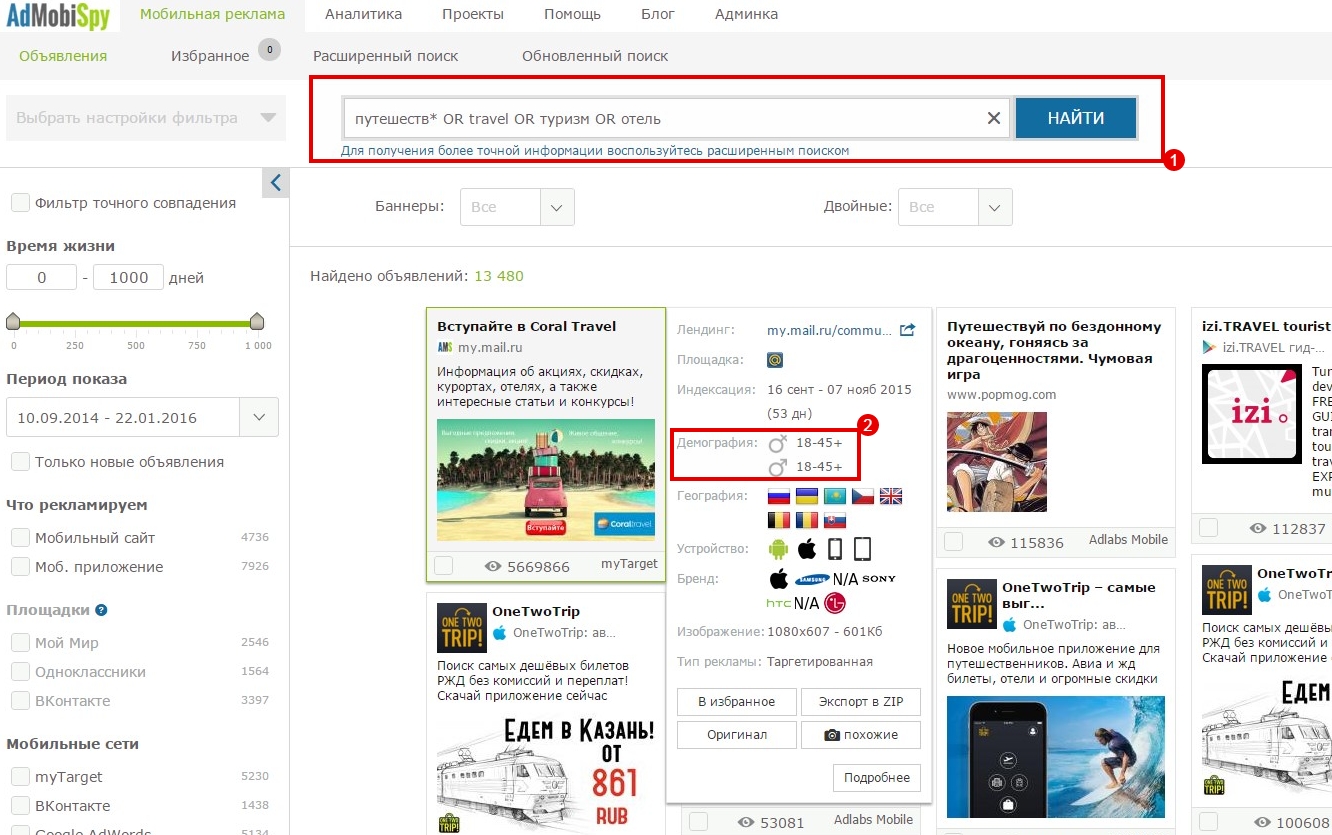Image resolution: width=1332 pixels, height=835 pixels.
Task: Switch to Расширенный поиск tab
Action: point(385,56)
